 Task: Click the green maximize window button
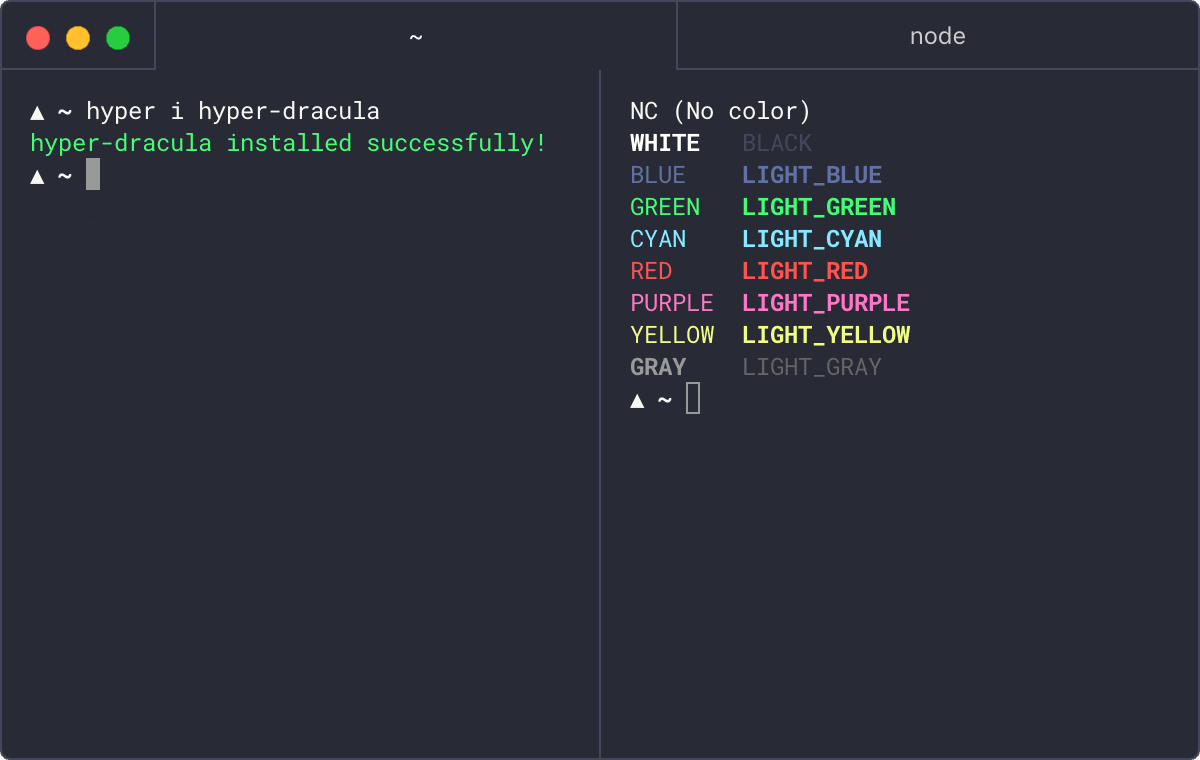(x=118, y=38)
